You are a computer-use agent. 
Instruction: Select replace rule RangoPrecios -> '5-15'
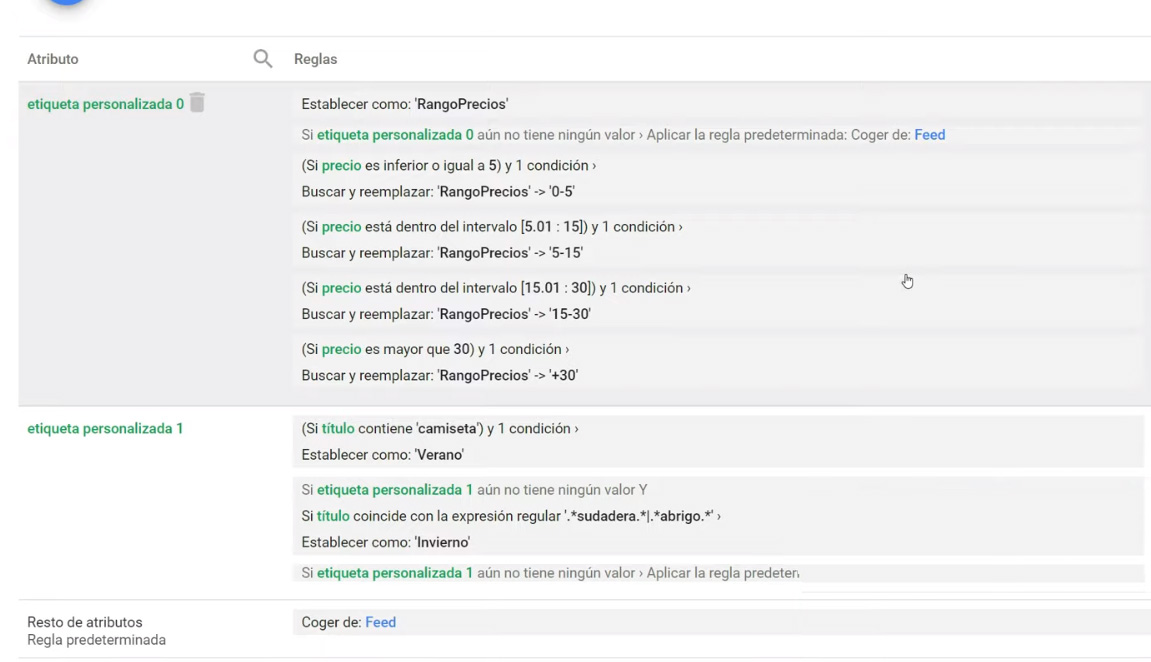tap(442, 253)
